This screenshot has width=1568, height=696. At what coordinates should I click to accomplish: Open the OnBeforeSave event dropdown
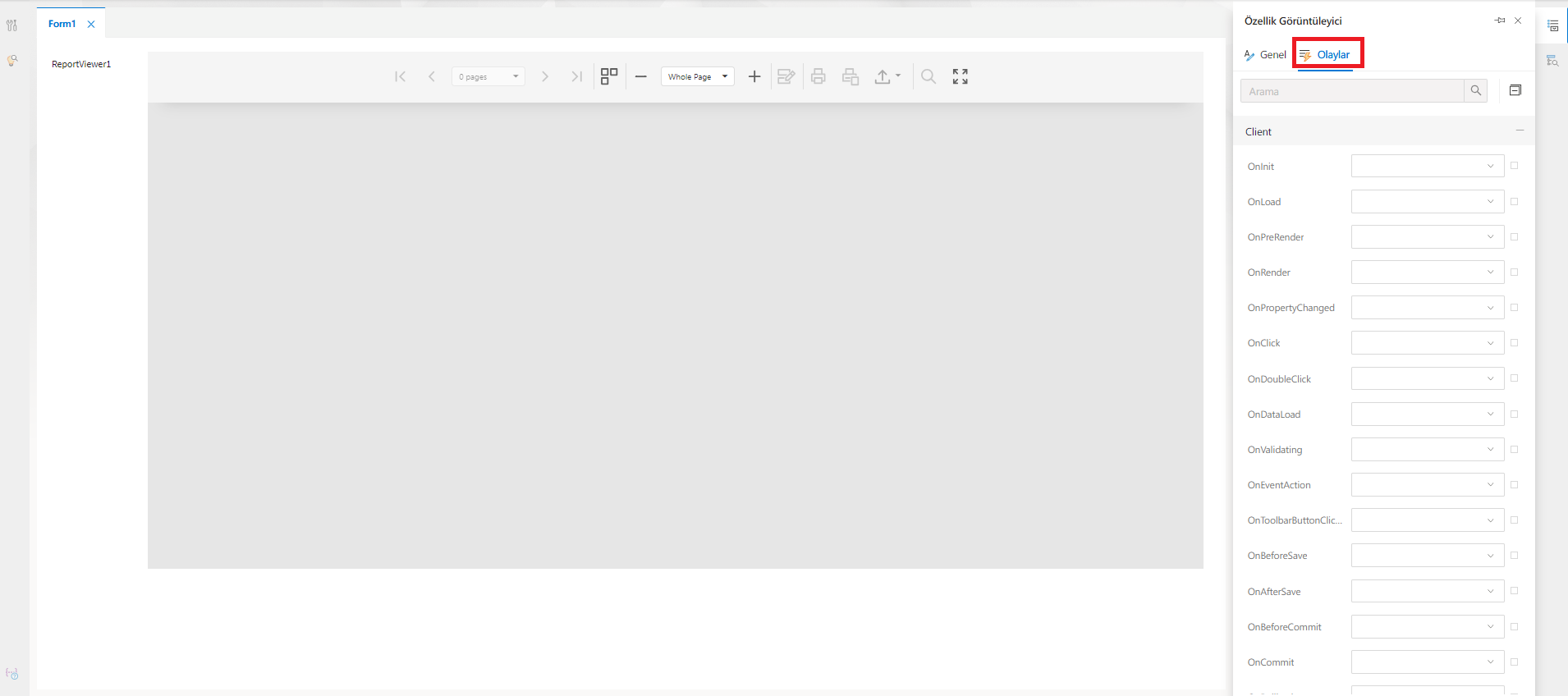(x=1428, y=555)
